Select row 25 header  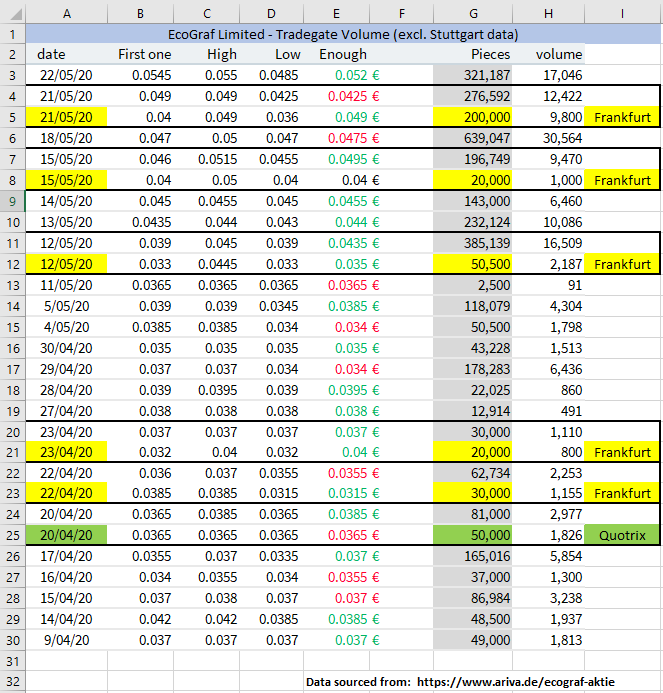click(x=12, y=535)
